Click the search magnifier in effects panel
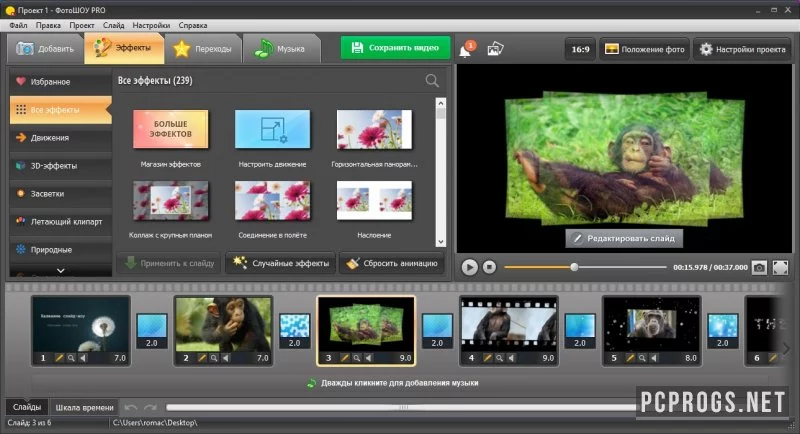Screen dimensions: 800x434 click(x=432, y=81)
